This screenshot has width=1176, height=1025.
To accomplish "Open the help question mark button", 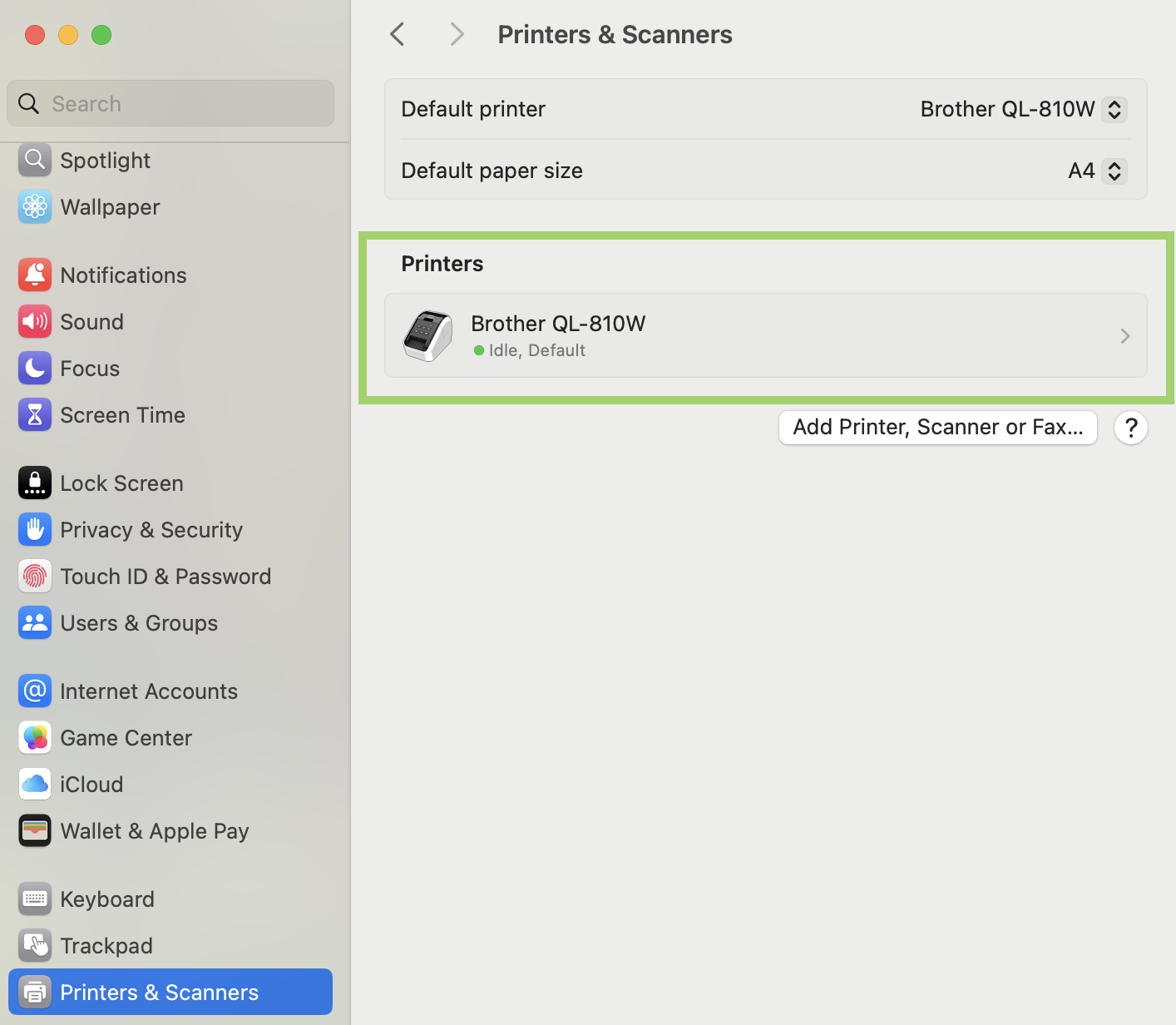I will (x=1130, y=427).
